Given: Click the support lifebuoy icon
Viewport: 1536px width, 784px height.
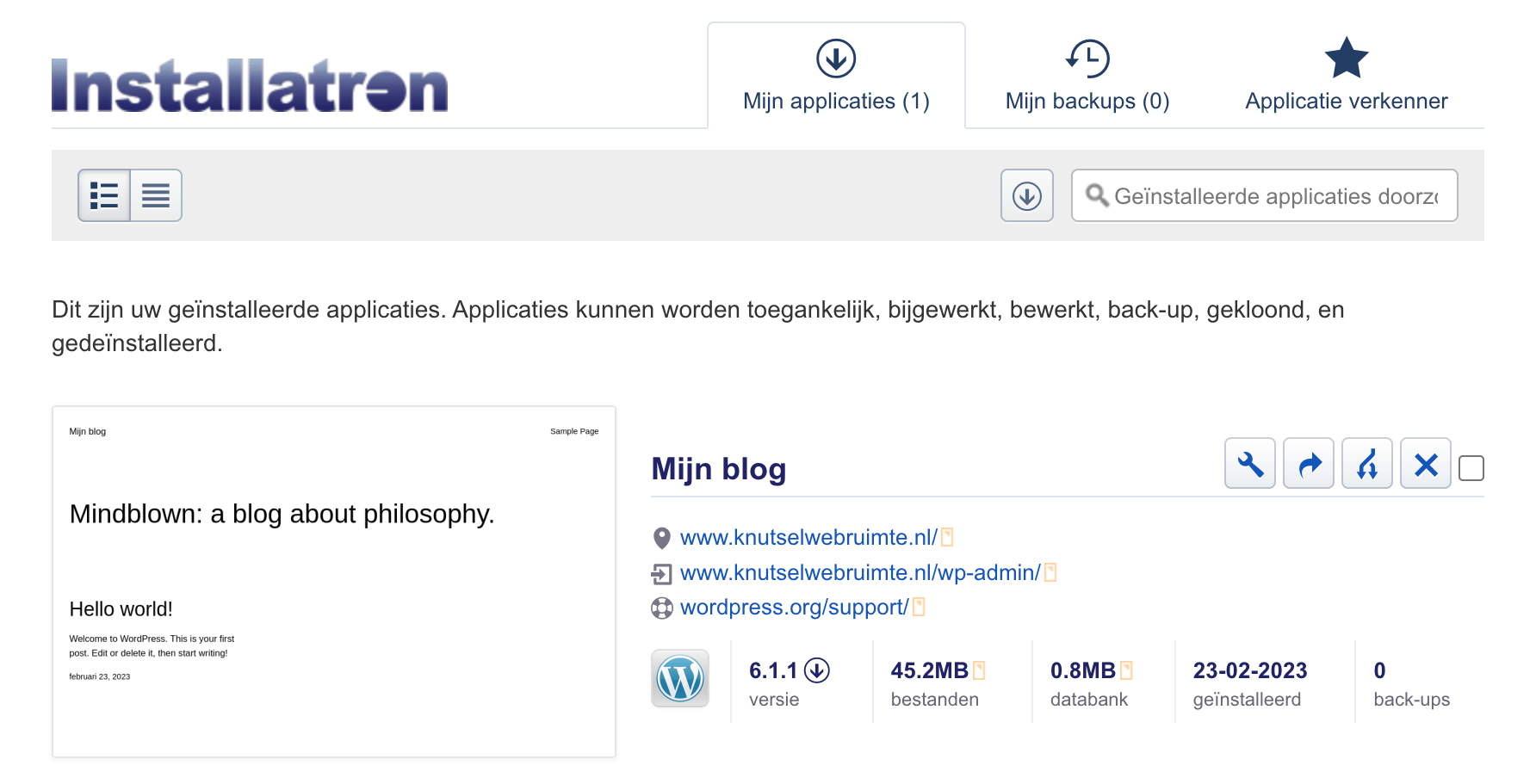Looking at the screenshot, I should [662, 608].
